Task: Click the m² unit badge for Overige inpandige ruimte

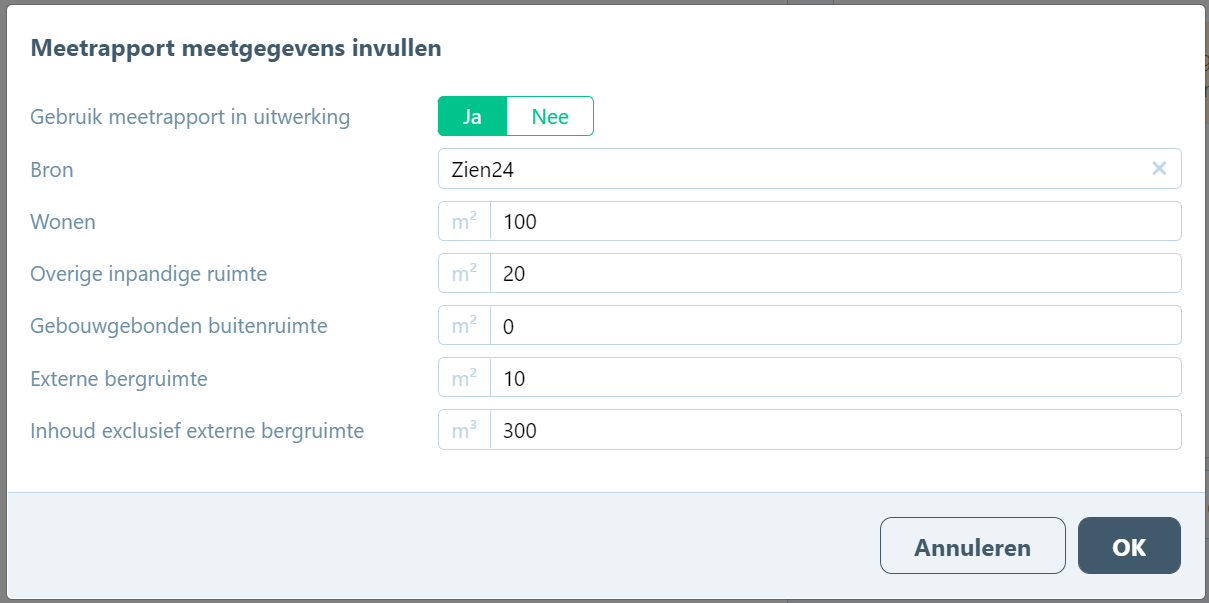Action: (464, 273)
